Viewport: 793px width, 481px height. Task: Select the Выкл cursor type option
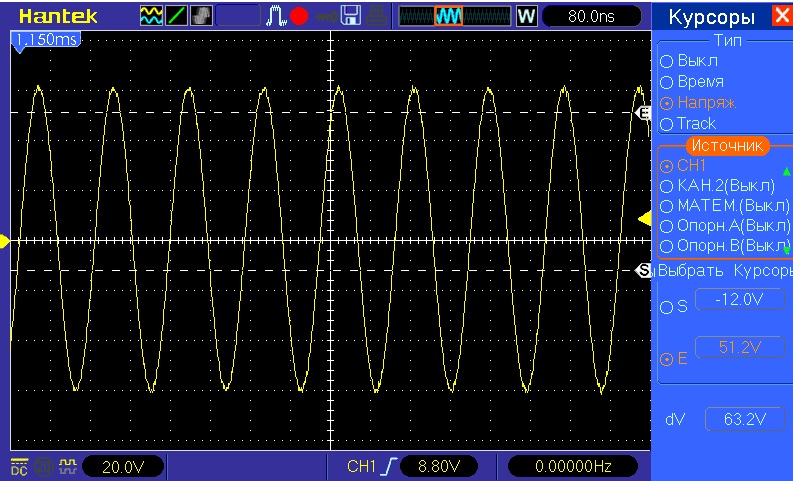(666, 61)
